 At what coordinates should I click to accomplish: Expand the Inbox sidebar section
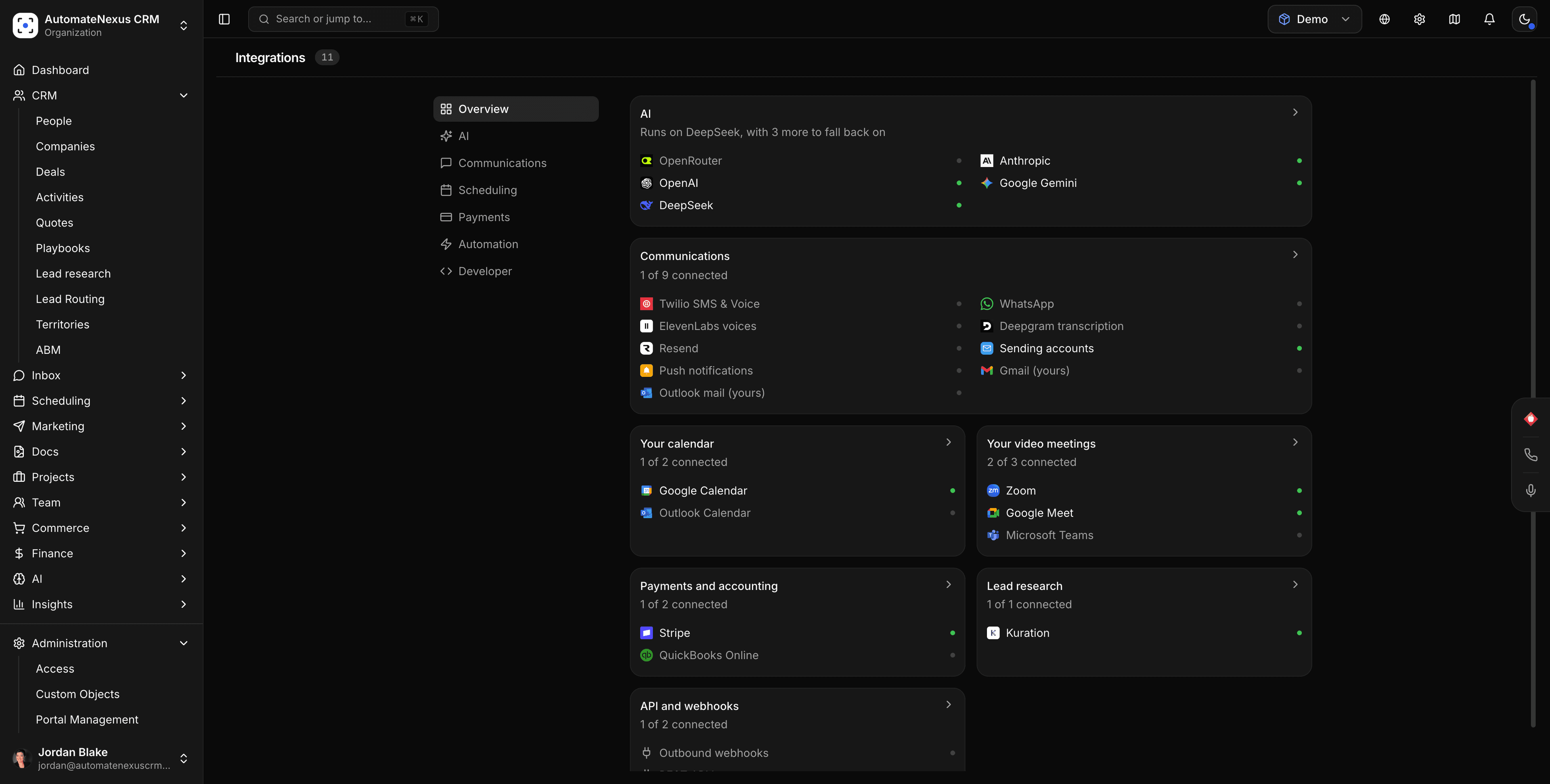point(184,375)
